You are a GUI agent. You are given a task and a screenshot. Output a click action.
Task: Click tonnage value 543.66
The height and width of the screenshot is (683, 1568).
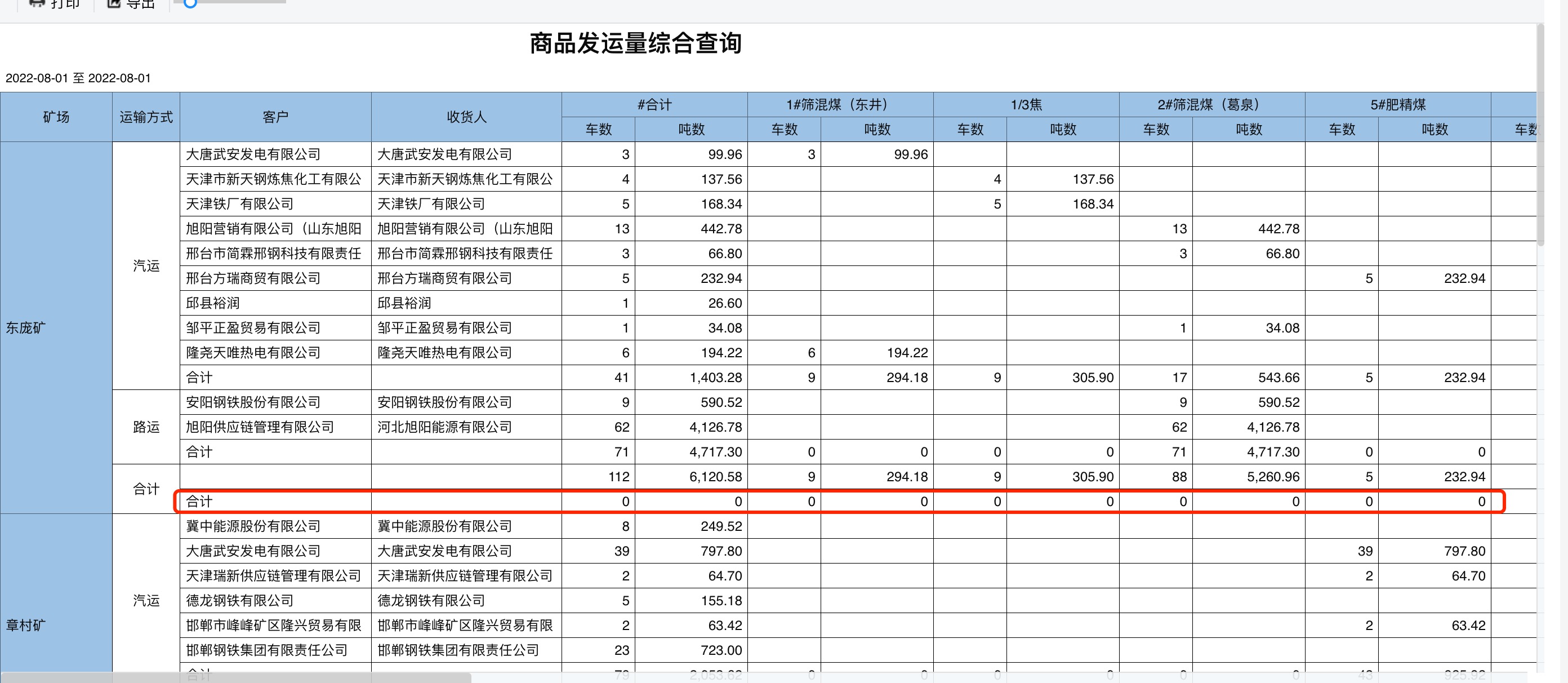[x=1279, y=378]
